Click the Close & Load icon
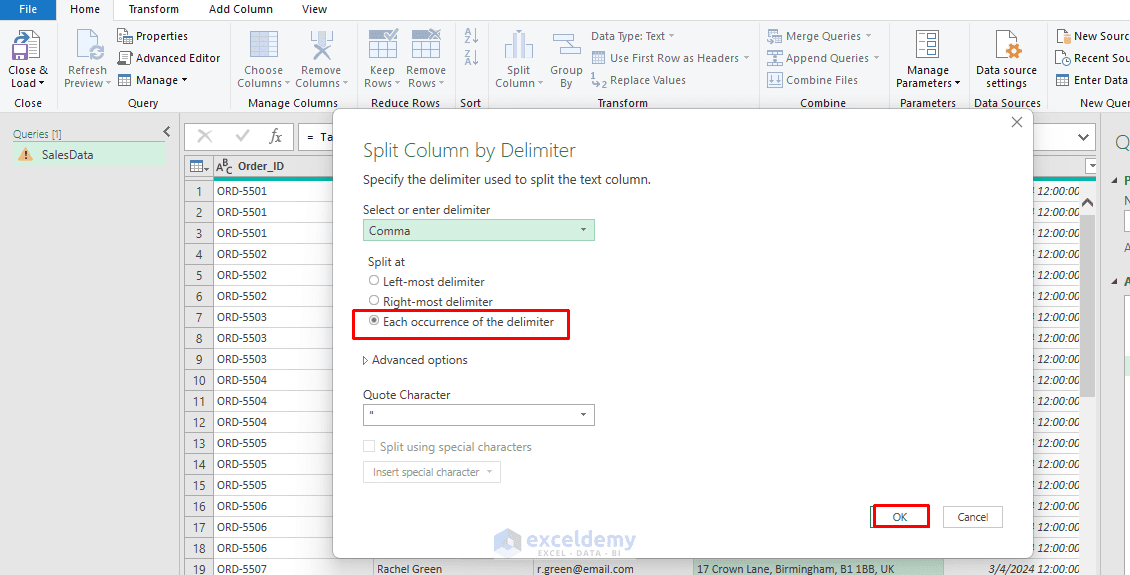This screenshot has width=1130, height=575. tap(27, 46)
